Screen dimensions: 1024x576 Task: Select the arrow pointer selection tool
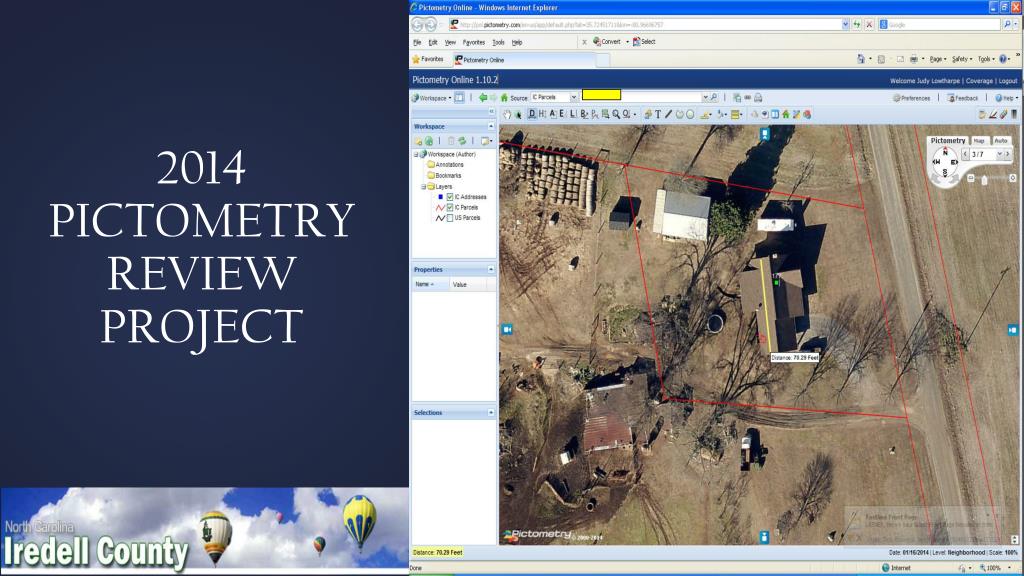518,114
